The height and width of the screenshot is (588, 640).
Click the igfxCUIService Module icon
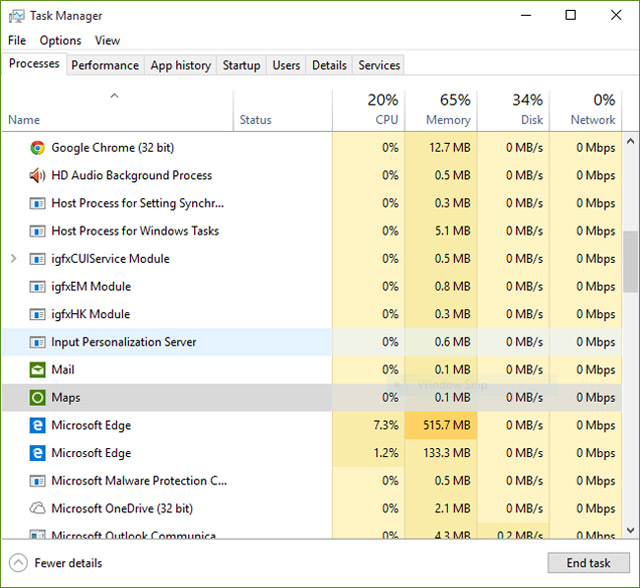point(38,259)
